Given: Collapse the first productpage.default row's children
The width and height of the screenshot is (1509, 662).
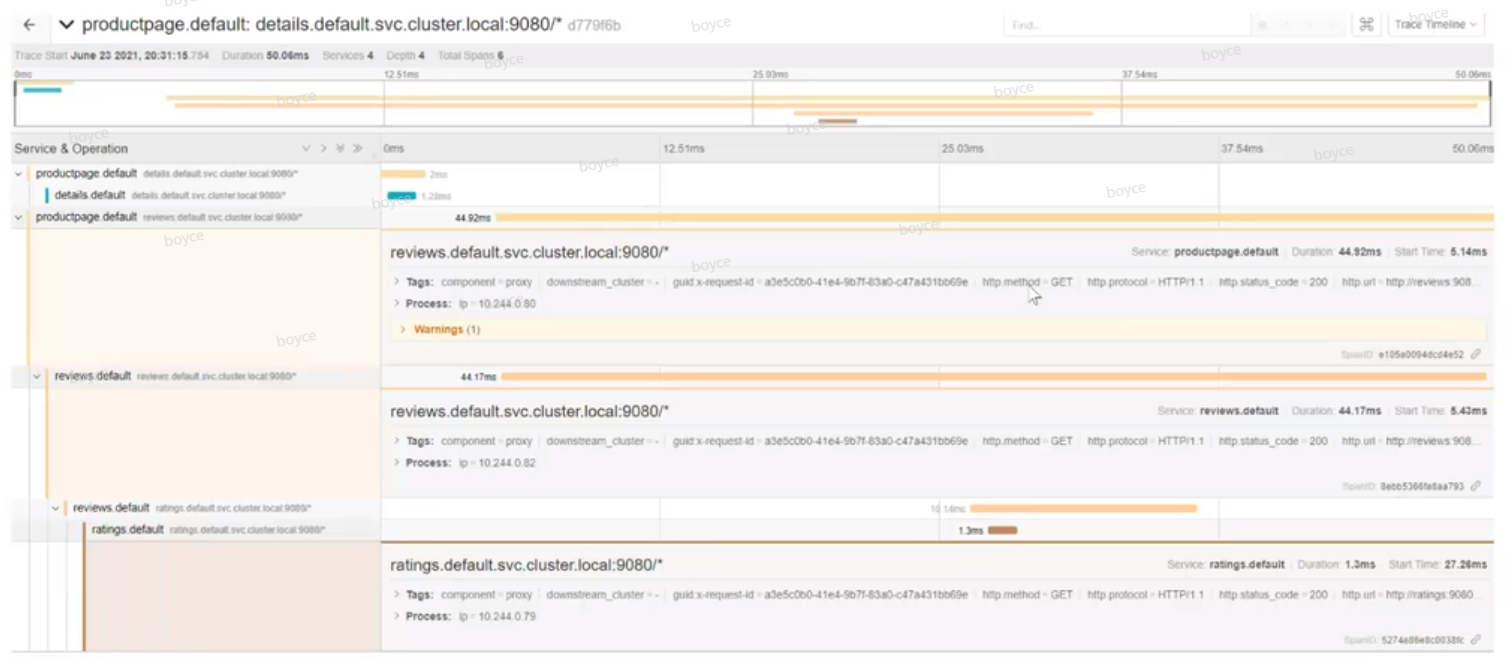Looking at the screenshot, I should coord(19,174).
